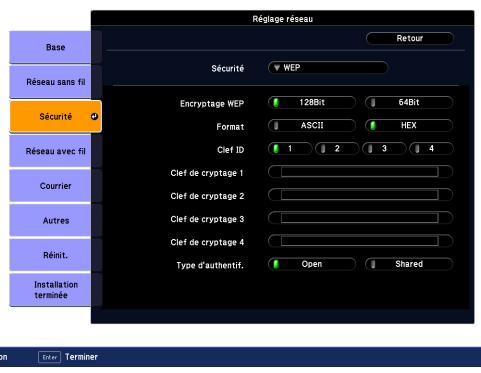Open the Courrier menu
481x373 pixels.
[x=50, y=186]
